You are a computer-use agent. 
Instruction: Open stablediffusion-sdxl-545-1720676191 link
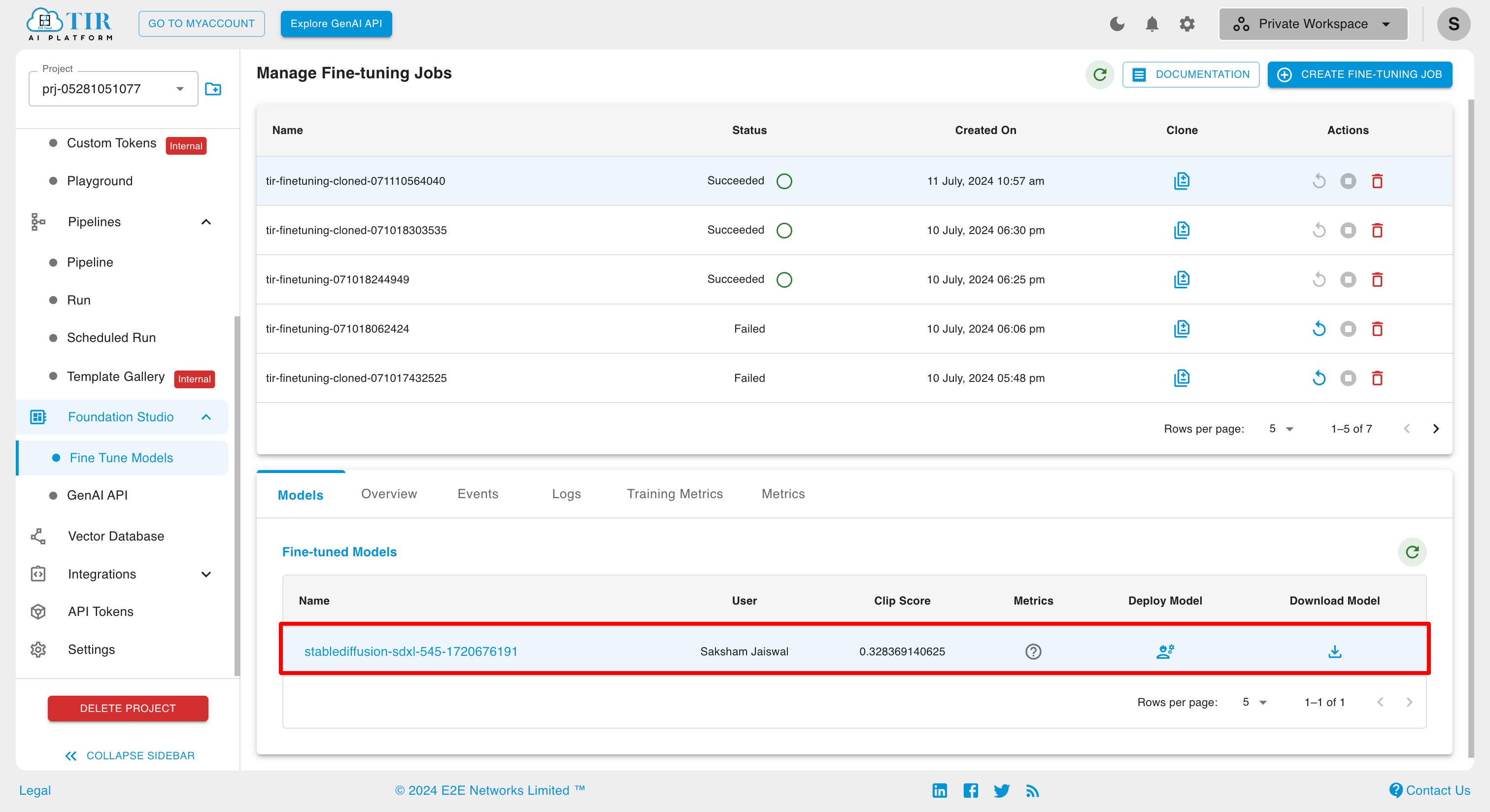[410, 651]
